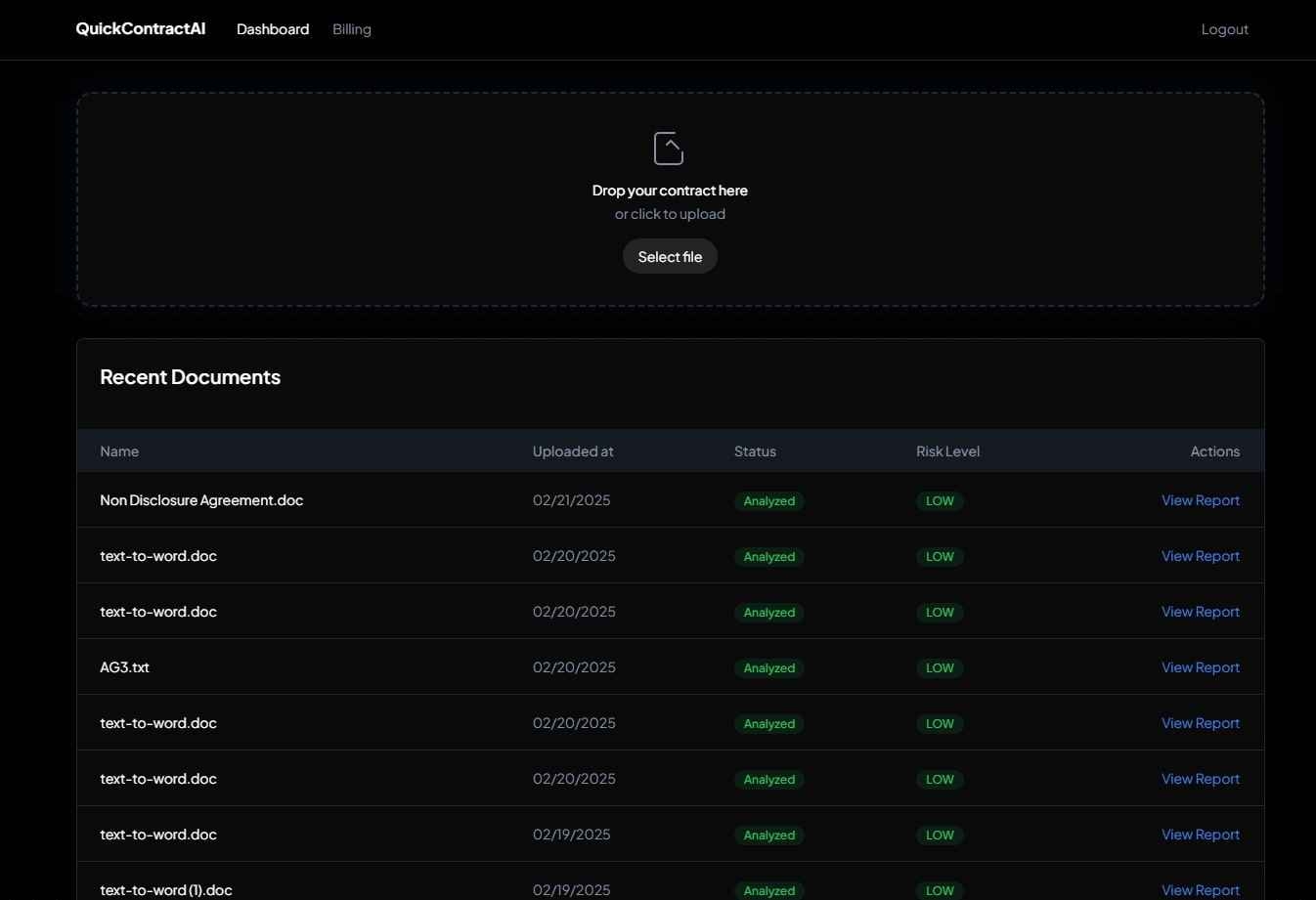Screen dimensions: 1316x900
Task: Open the Dashboard tab
Action: [273, 29]
